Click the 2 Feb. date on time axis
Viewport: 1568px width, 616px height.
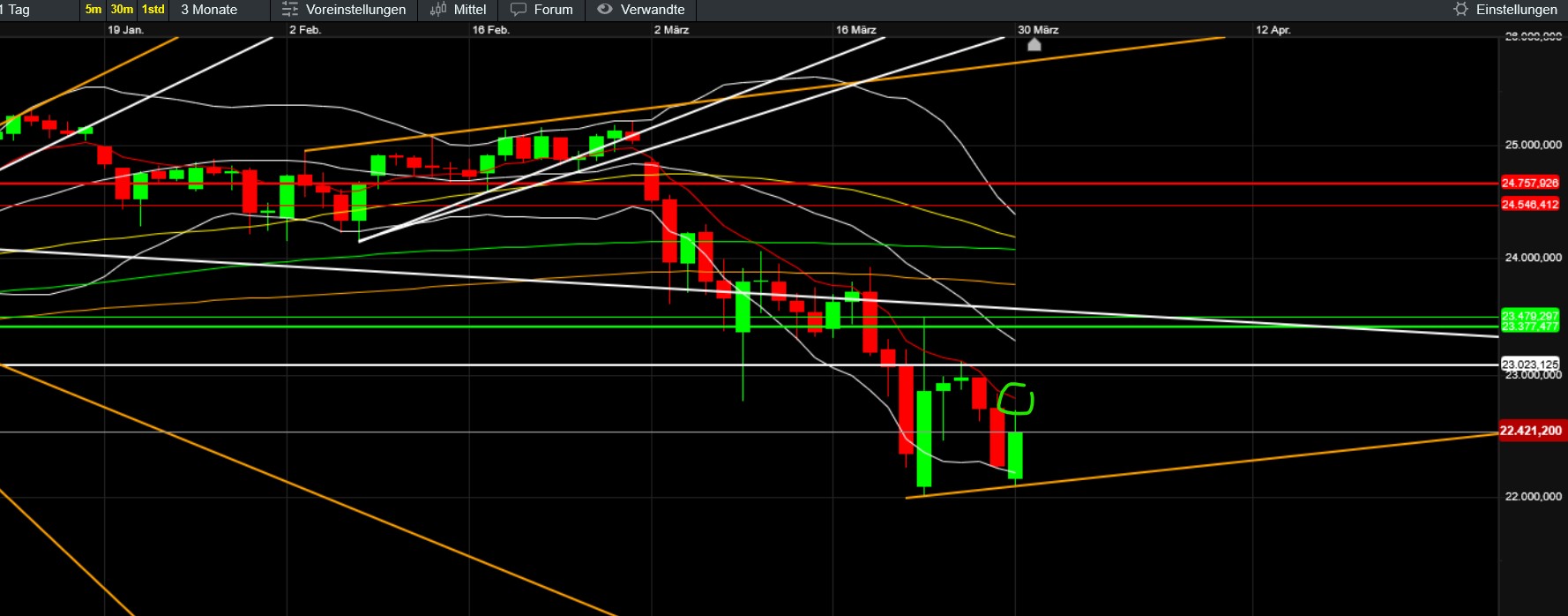coord(305,30)
